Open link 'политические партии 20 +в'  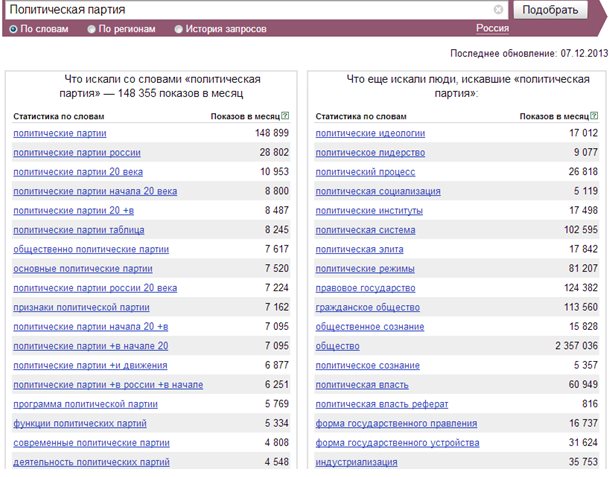(73, 211)
